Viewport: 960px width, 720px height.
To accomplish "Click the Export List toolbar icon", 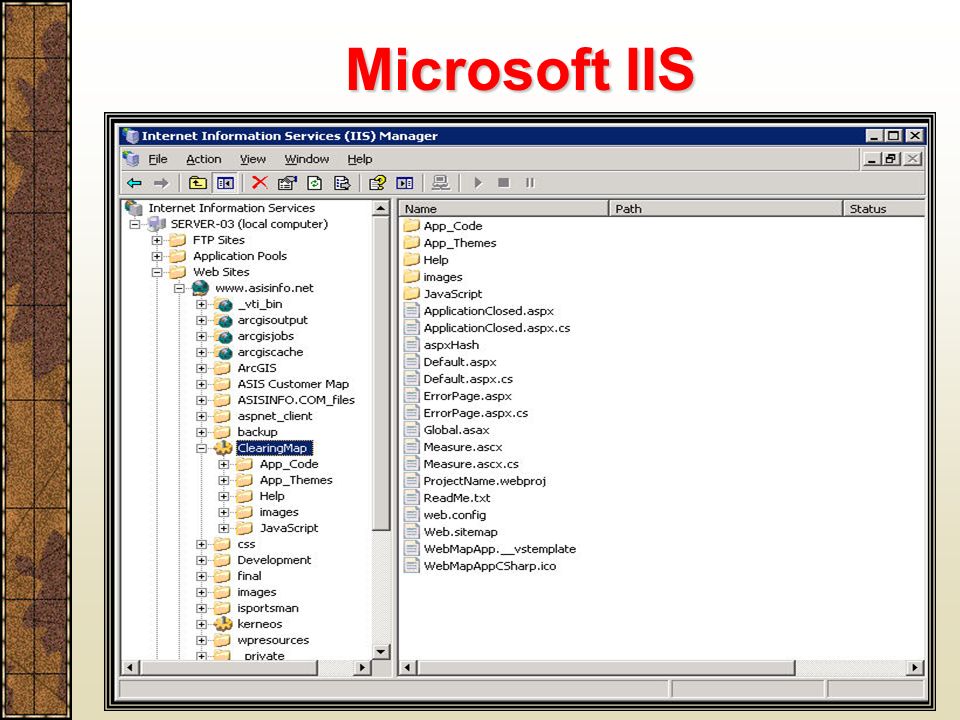I will pos(342,182).
